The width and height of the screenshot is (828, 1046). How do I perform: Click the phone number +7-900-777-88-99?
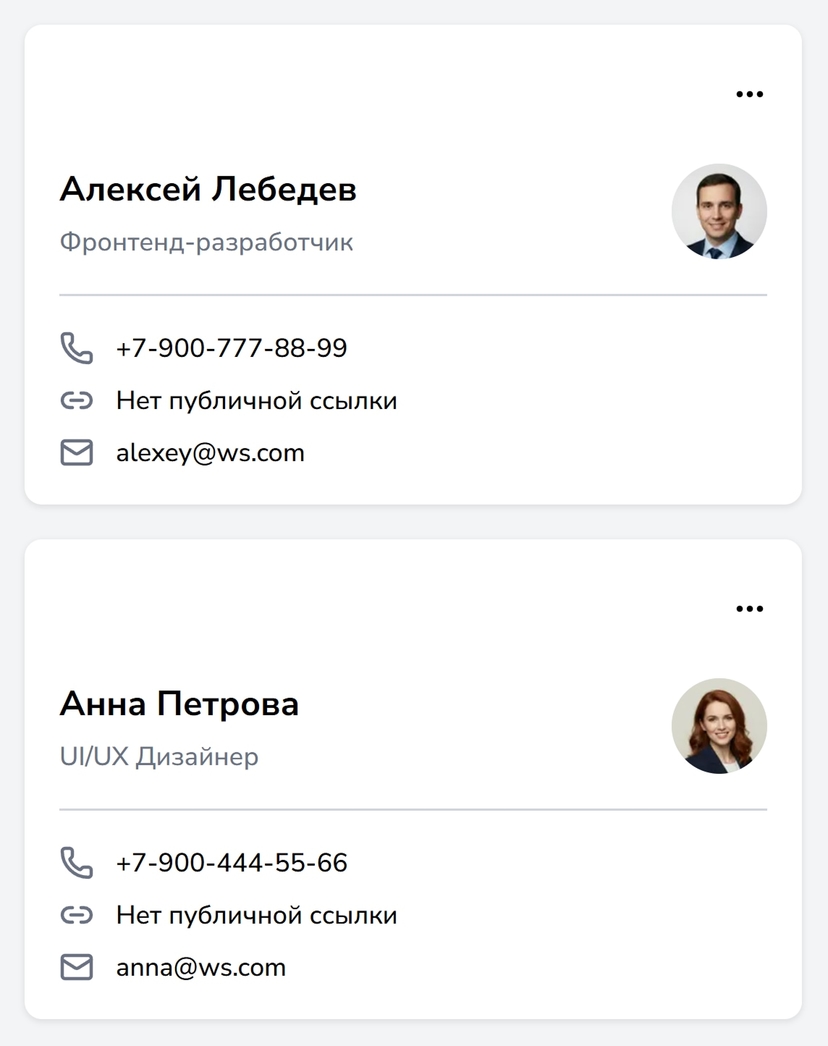(232, 348)
